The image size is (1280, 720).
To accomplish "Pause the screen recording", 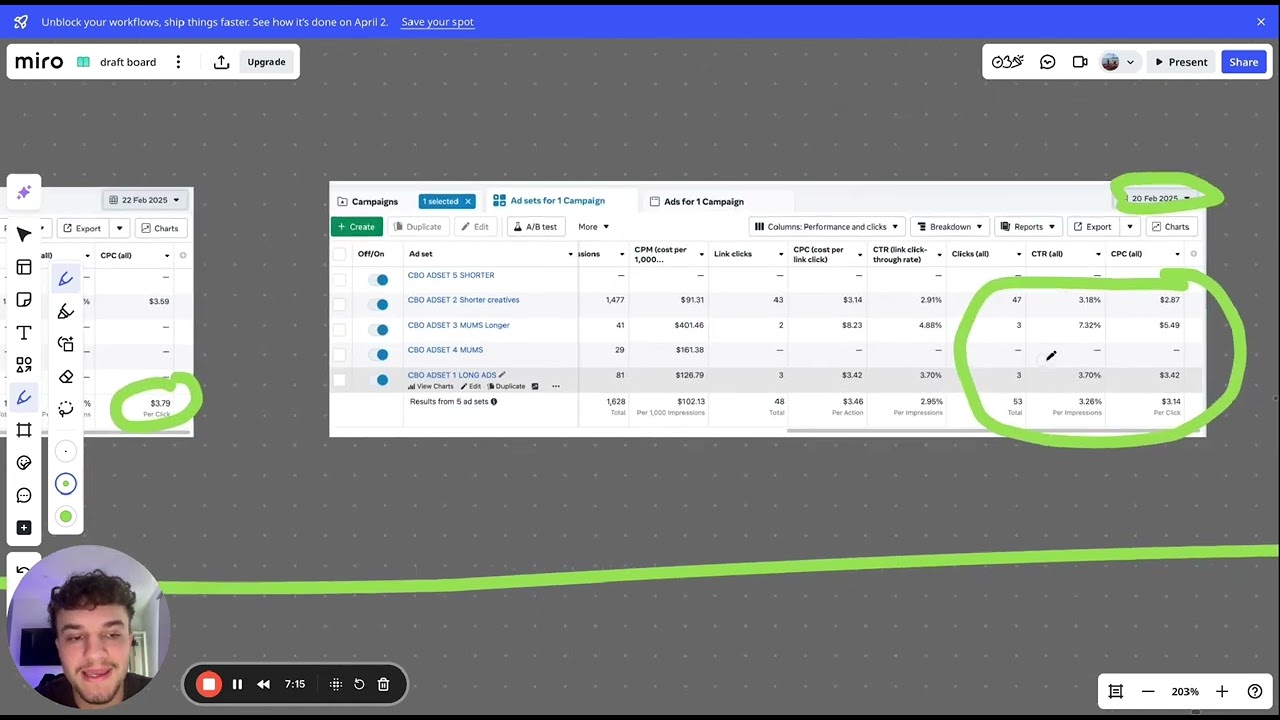I will 237,684.
